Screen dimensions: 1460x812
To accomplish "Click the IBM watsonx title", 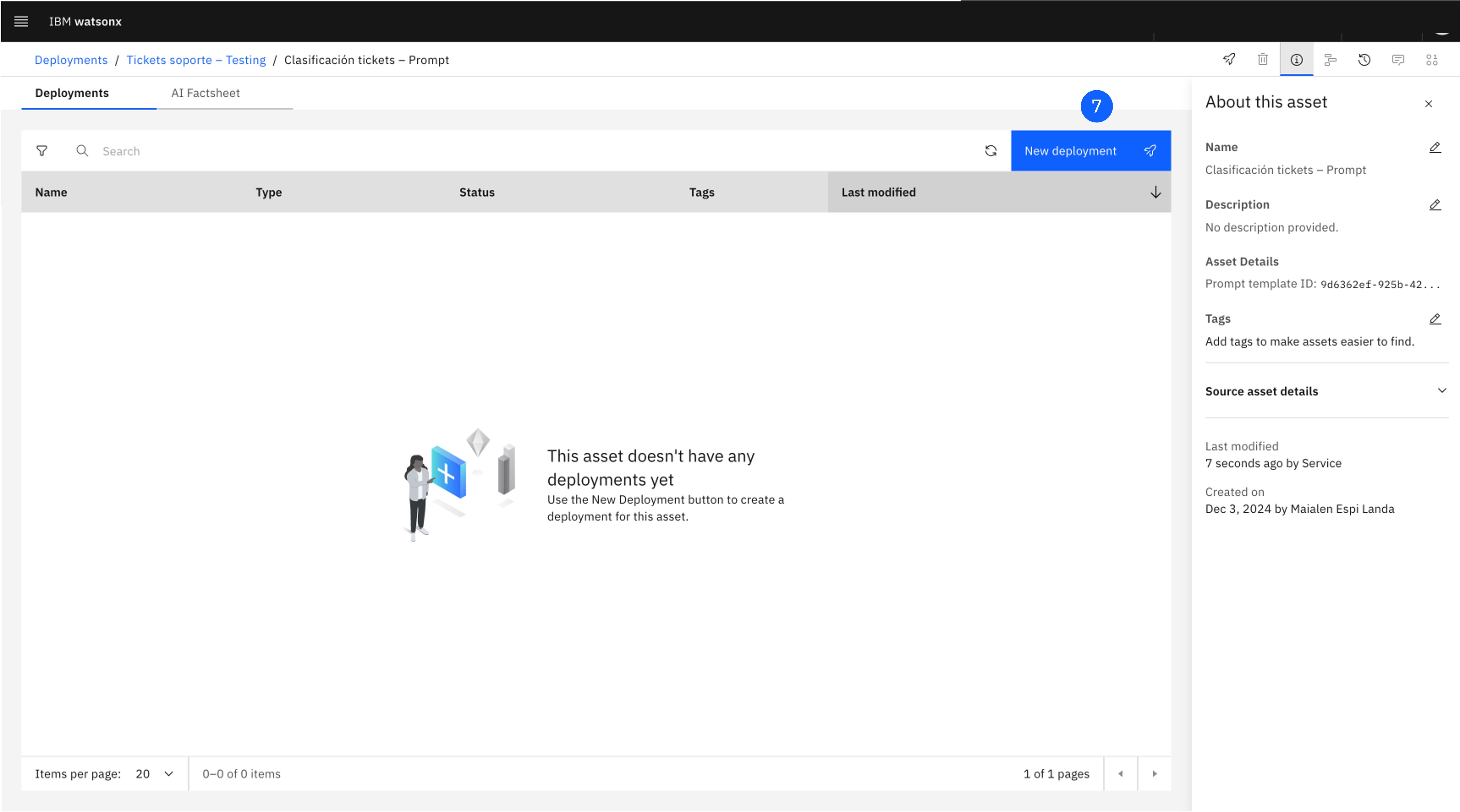I will (x=85, y=22).
